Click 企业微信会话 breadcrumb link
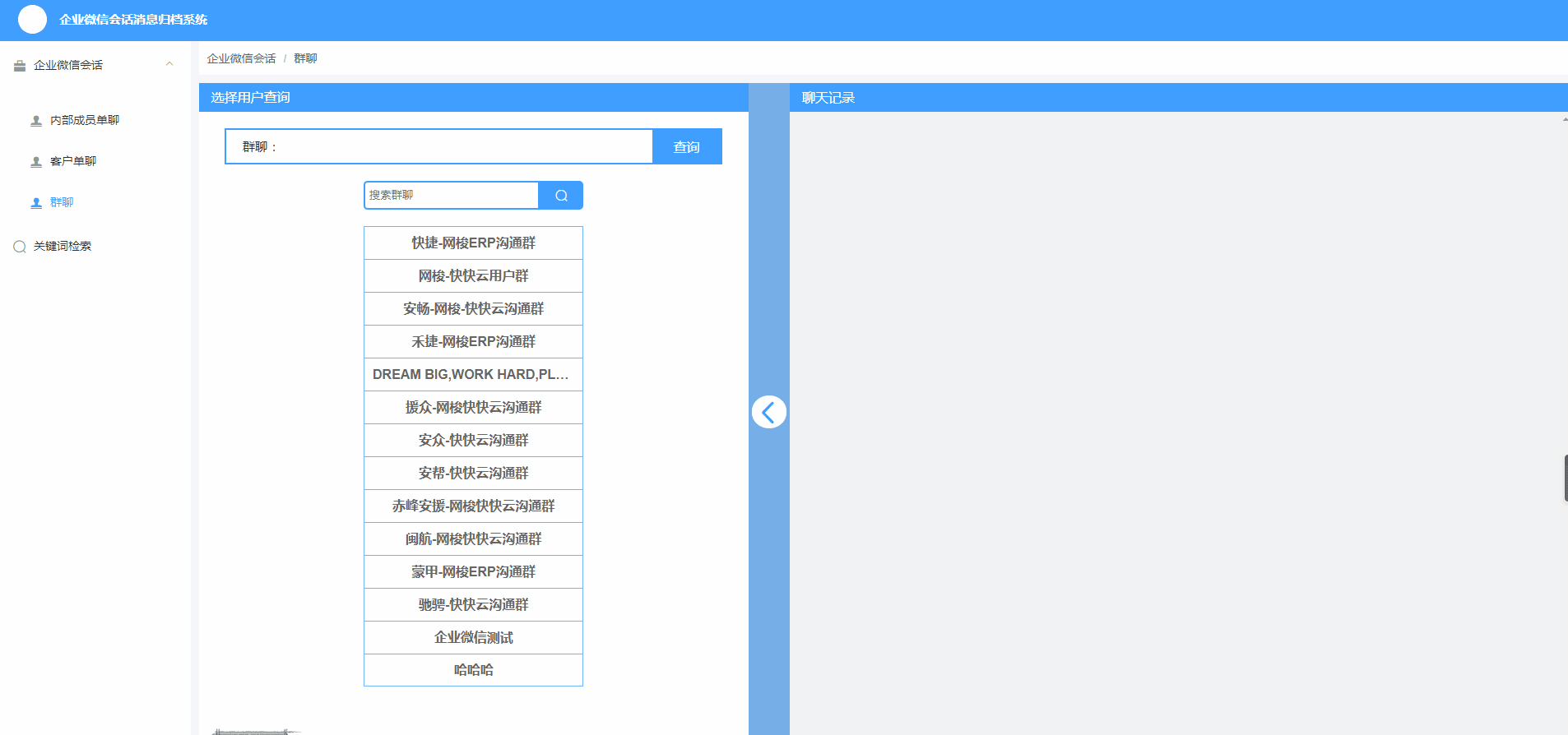This screenshot has height=735, width=1568. pyautogui.click(x=241, y=58)
